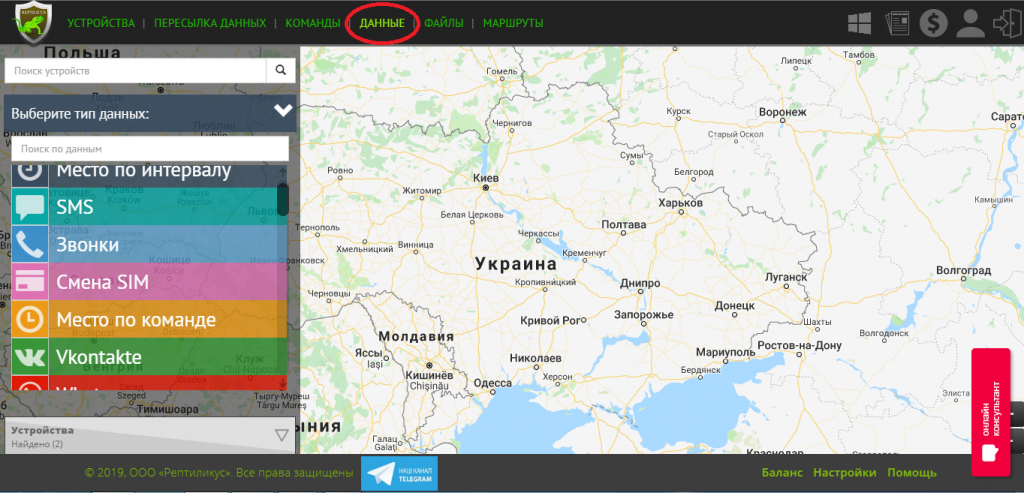Open the news page icon in the header
The height and width of the screenshot is (493, 1024).
point(897,24)
